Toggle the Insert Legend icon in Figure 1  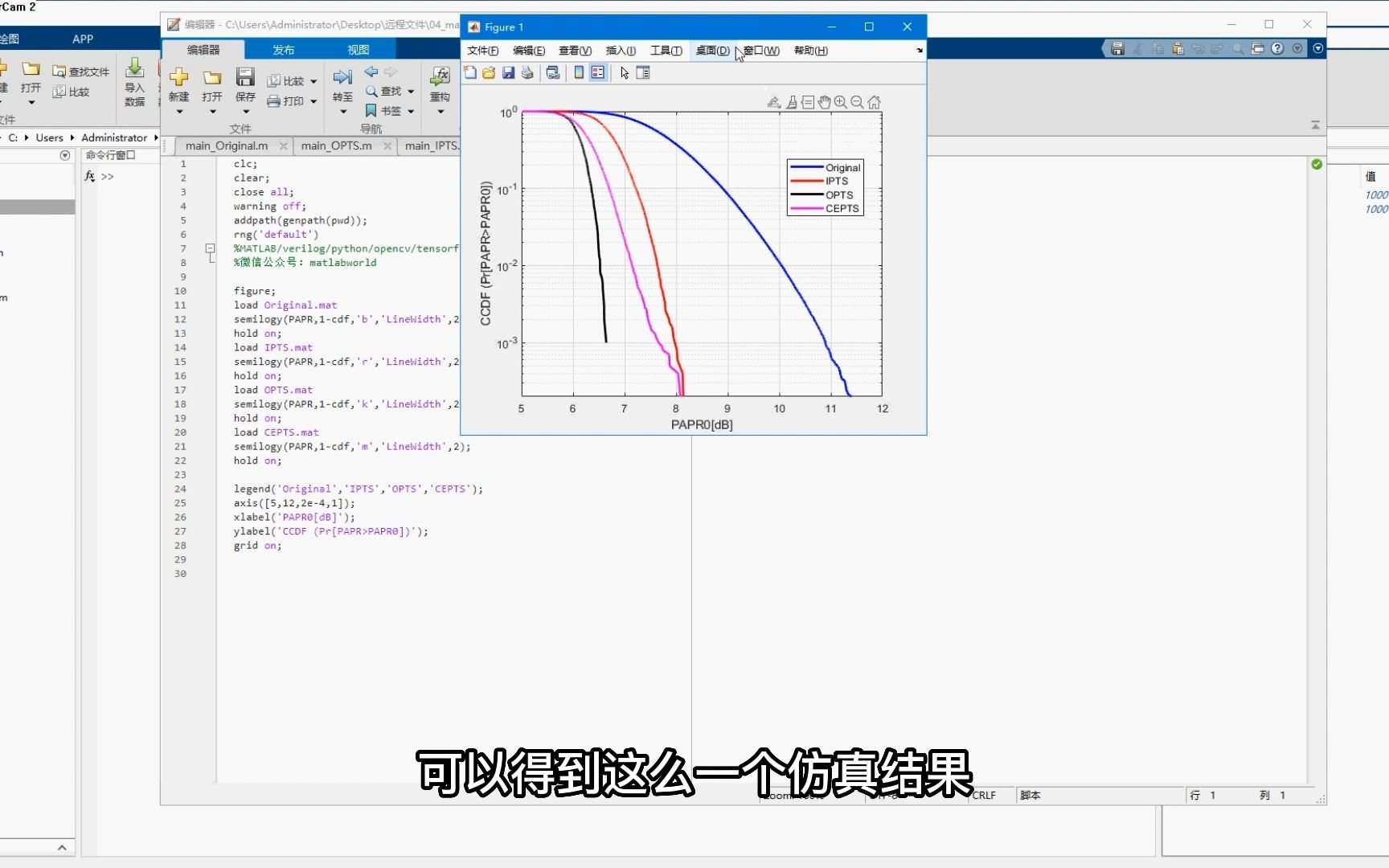(598, 73)
